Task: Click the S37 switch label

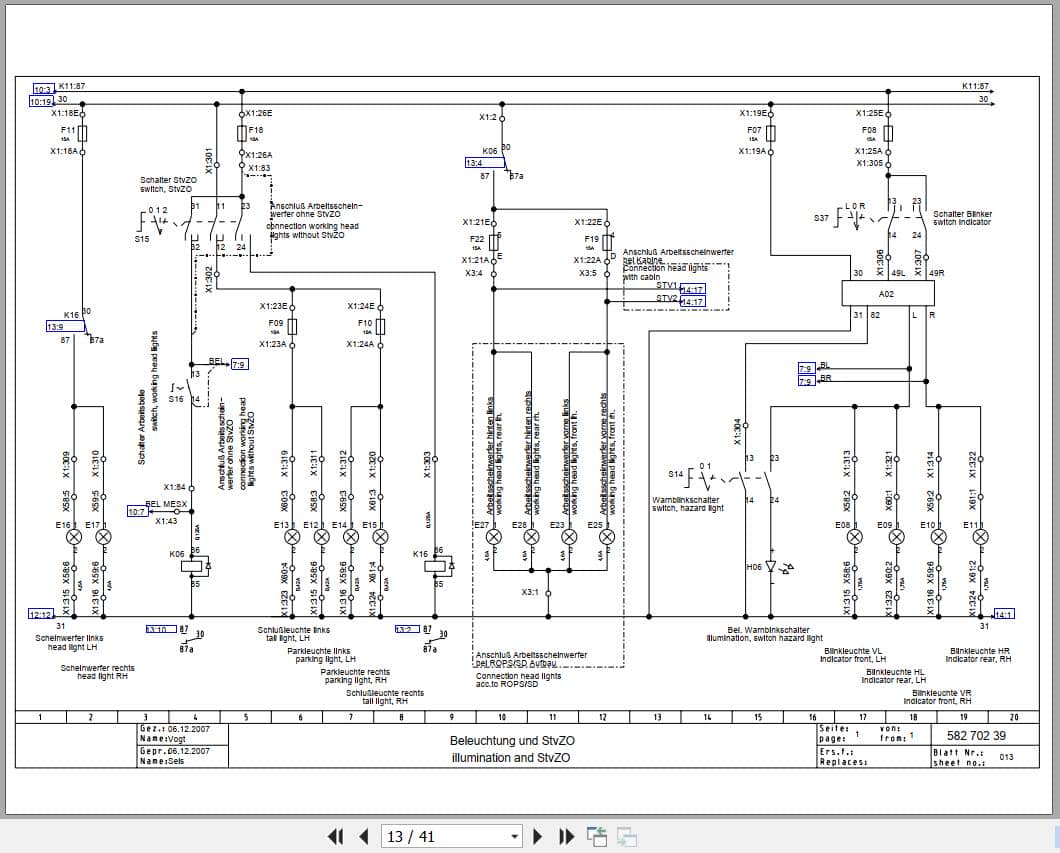Action: [821, 218]
